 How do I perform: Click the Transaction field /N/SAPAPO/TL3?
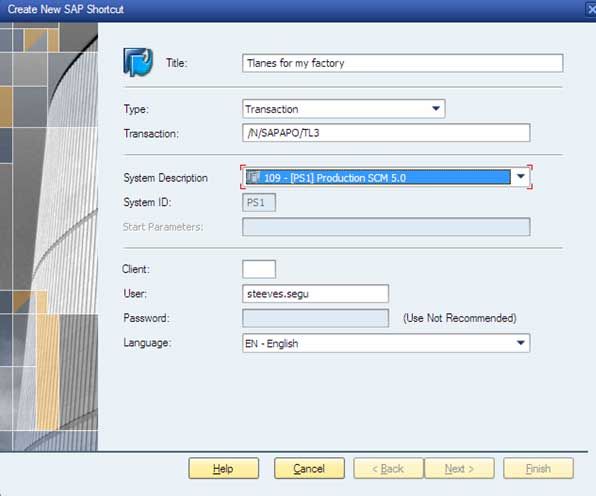[386, 133]
